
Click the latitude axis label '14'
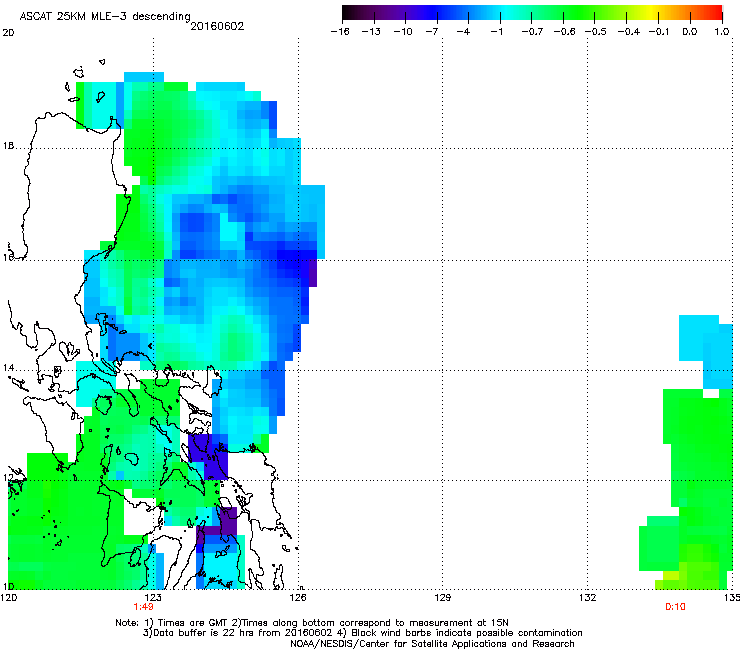coord(8,368)
